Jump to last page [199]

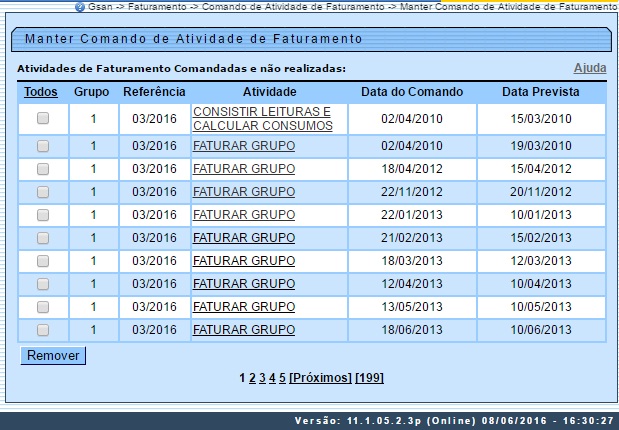point(370,378)
